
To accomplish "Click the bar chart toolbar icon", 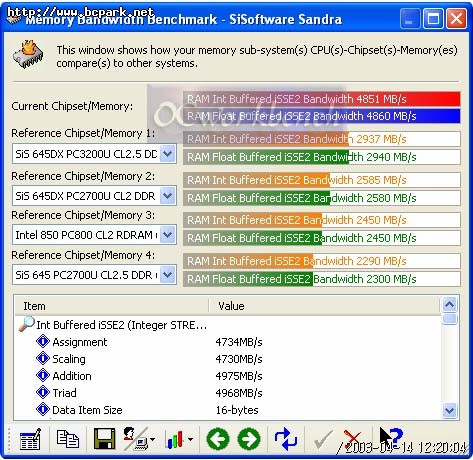I will point(175,439).
